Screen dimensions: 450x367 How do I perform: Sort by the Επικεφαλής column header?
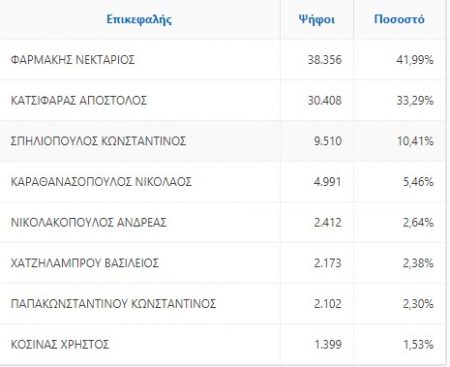click(139, 19)
